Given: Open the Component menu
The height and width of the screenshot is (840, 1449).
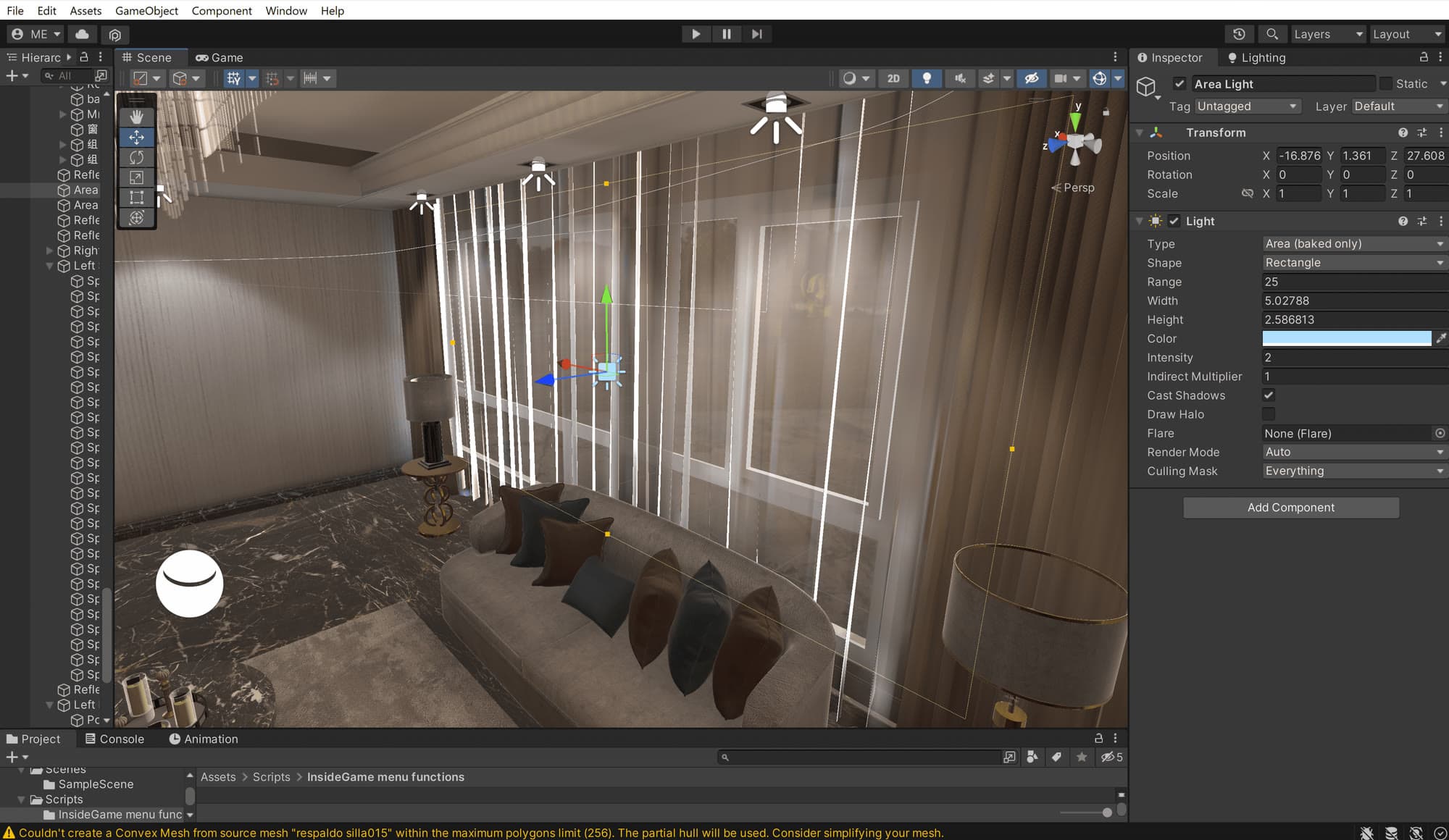Looking at the screenshot, I should click(222, 10).
